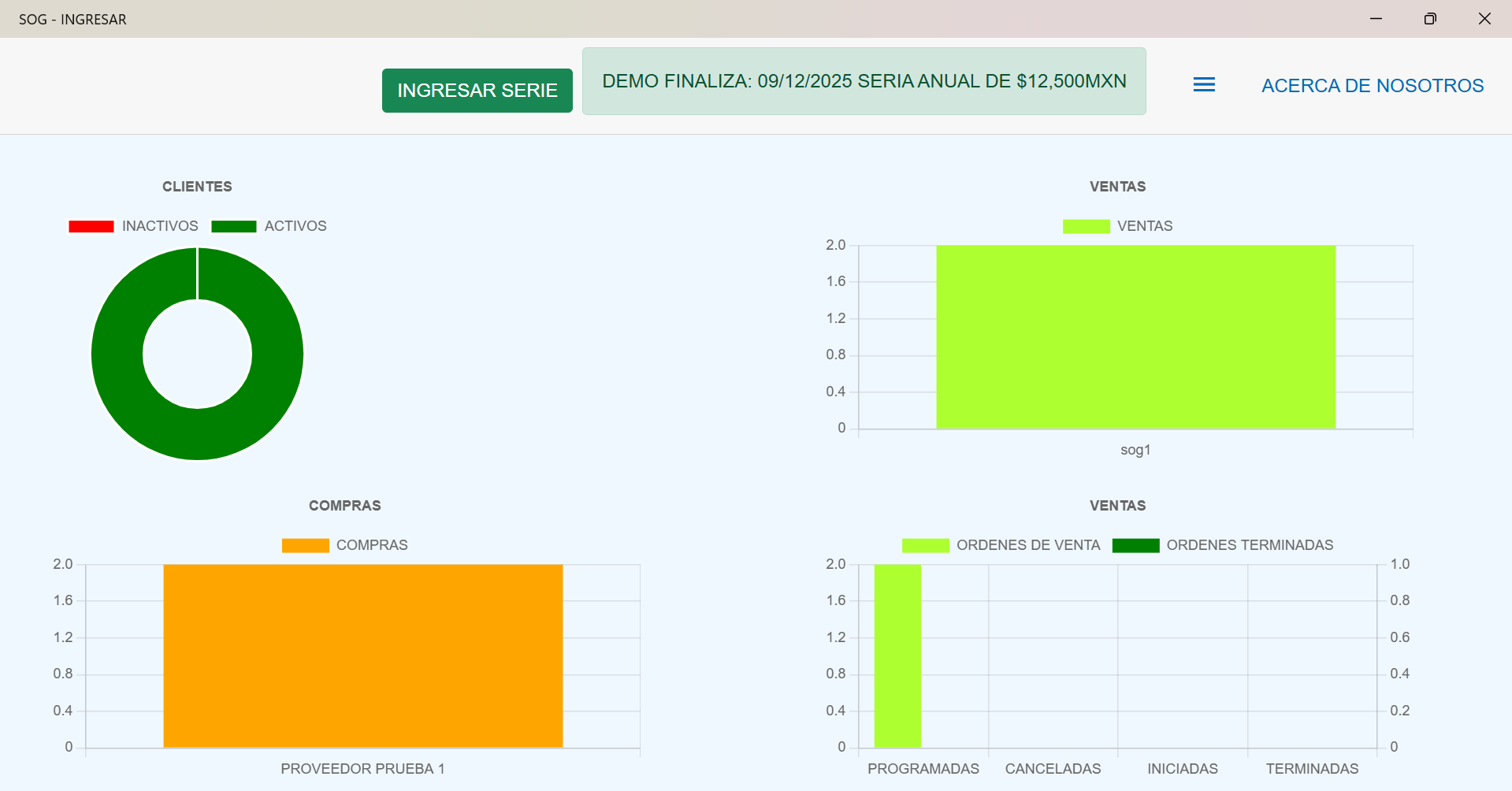Open the ACERCA DE NOSOTROS link

point(1372,85)
